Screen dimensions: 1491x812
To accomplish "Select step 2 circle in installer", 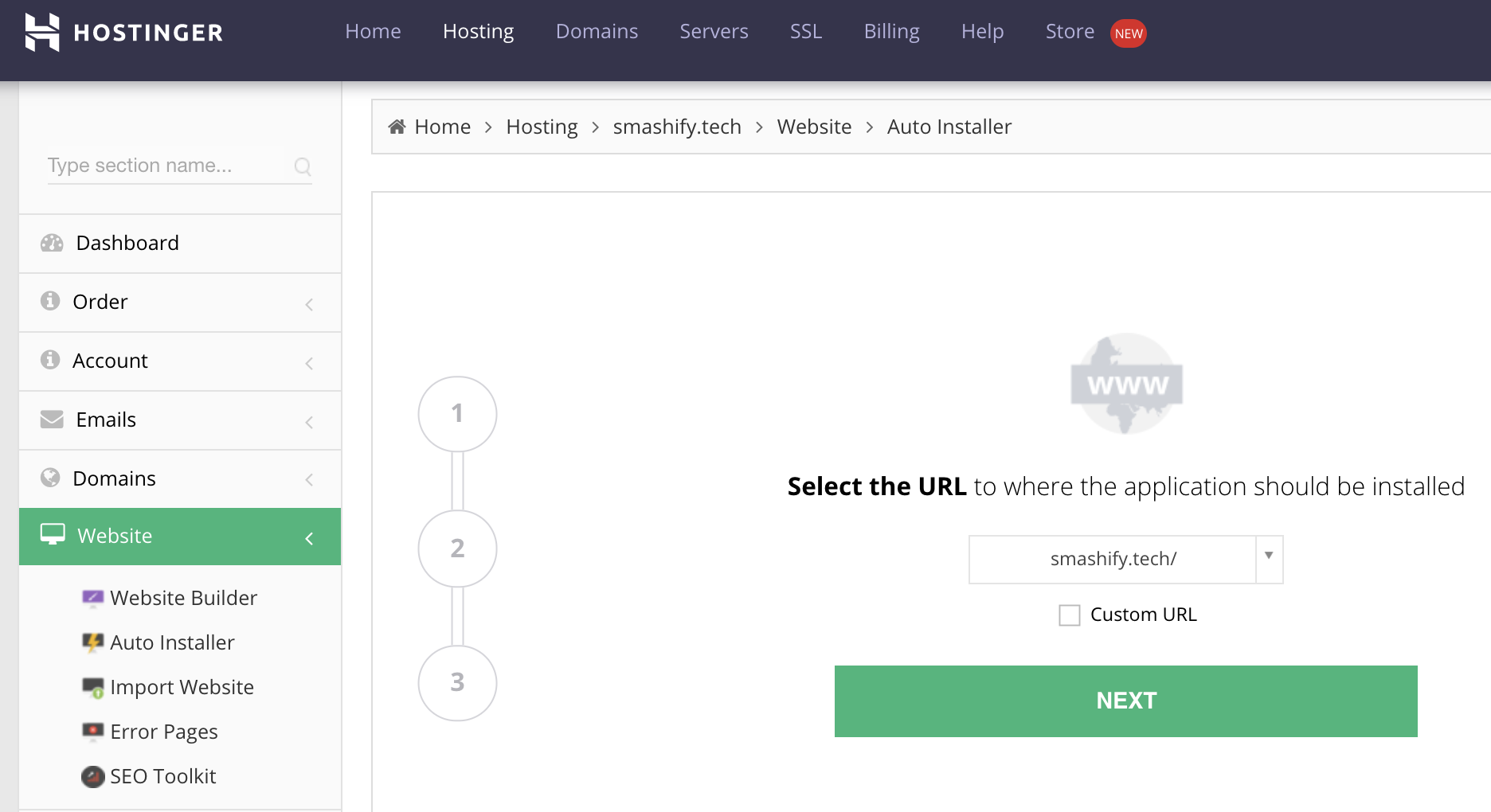I will click(x=457, y=548).
